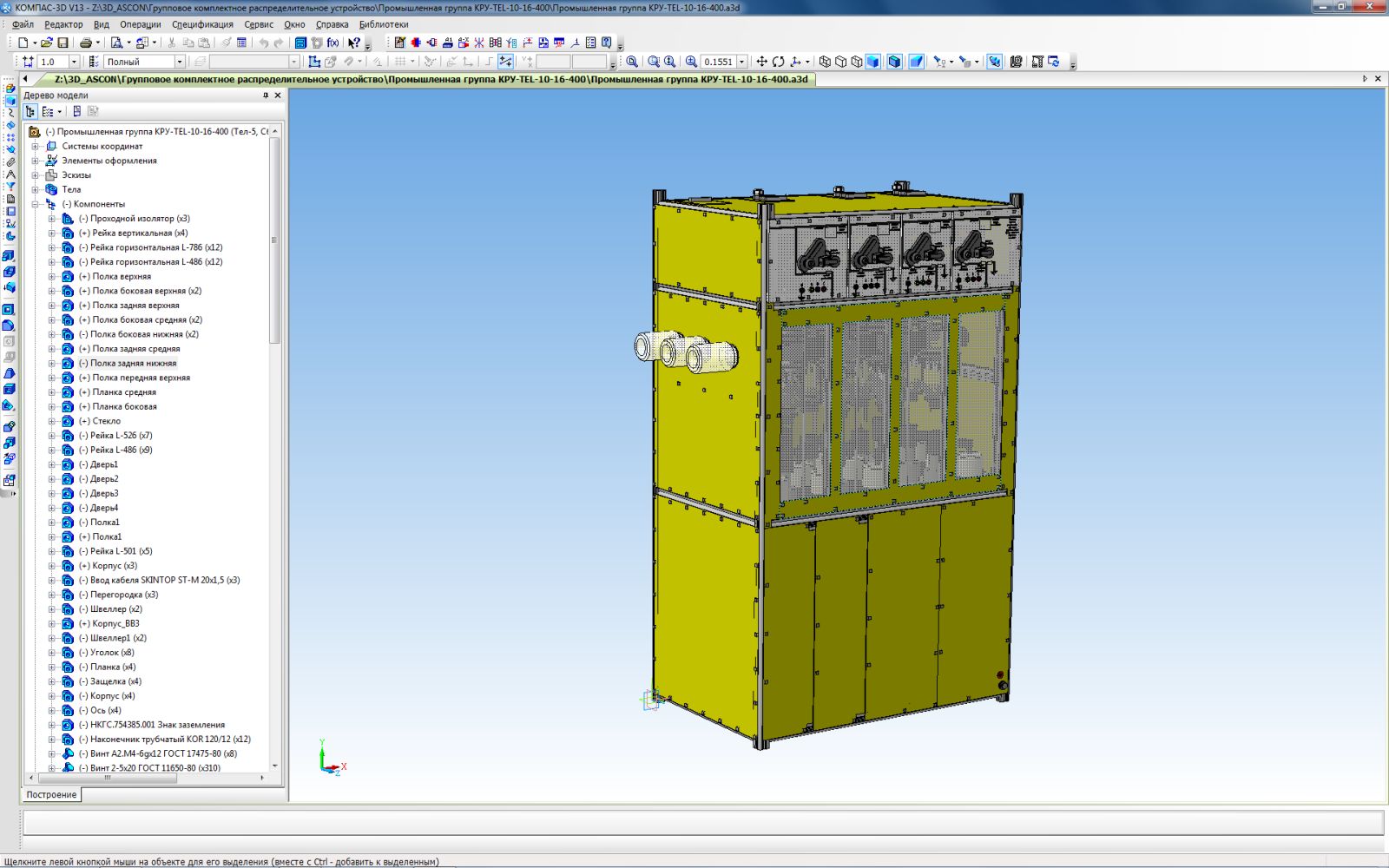Open the Полный display style dropdown
The image size is (1389, 868).
180,62
